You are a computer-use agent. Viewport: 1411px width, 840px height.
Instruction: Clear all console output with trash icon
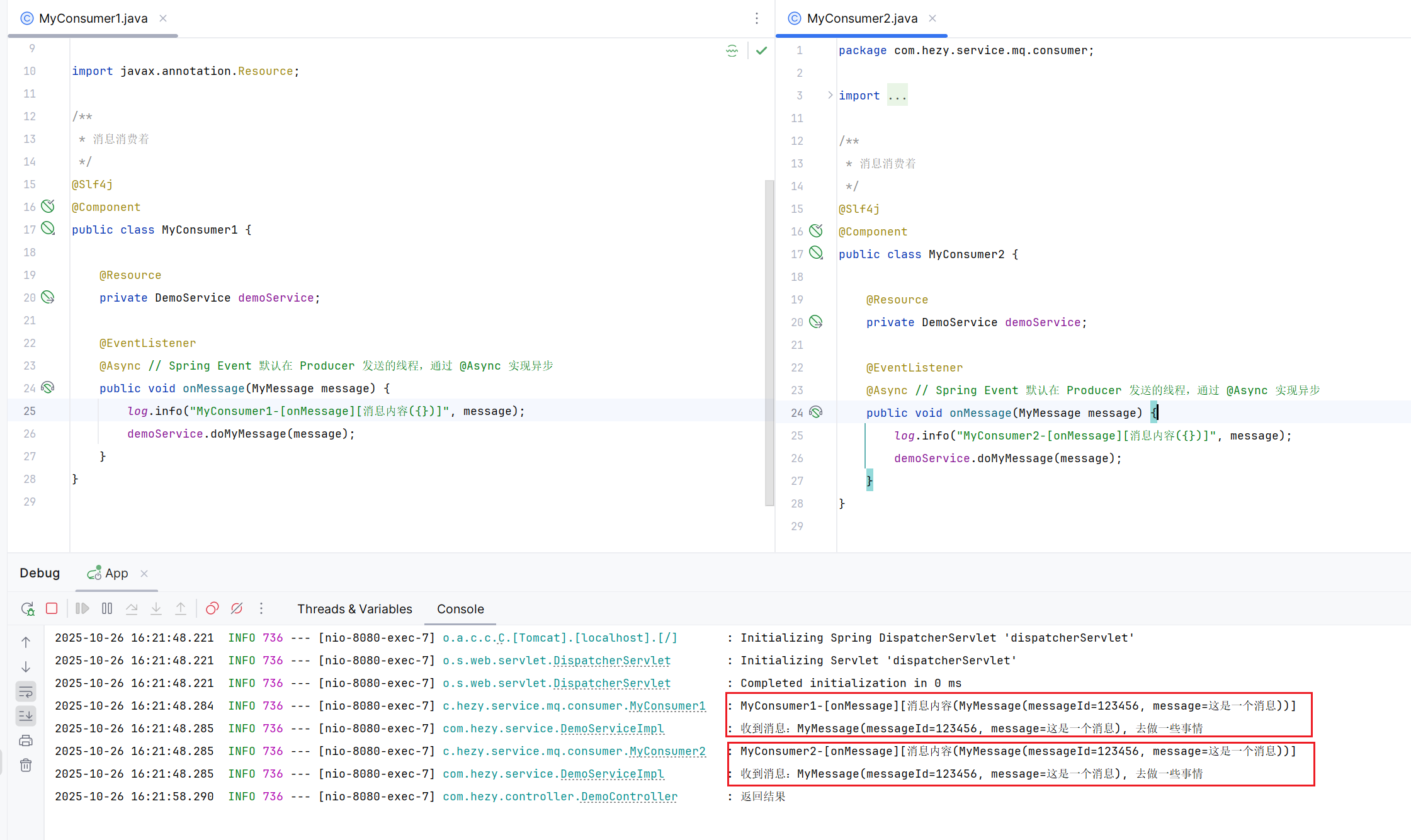point(26,766)
